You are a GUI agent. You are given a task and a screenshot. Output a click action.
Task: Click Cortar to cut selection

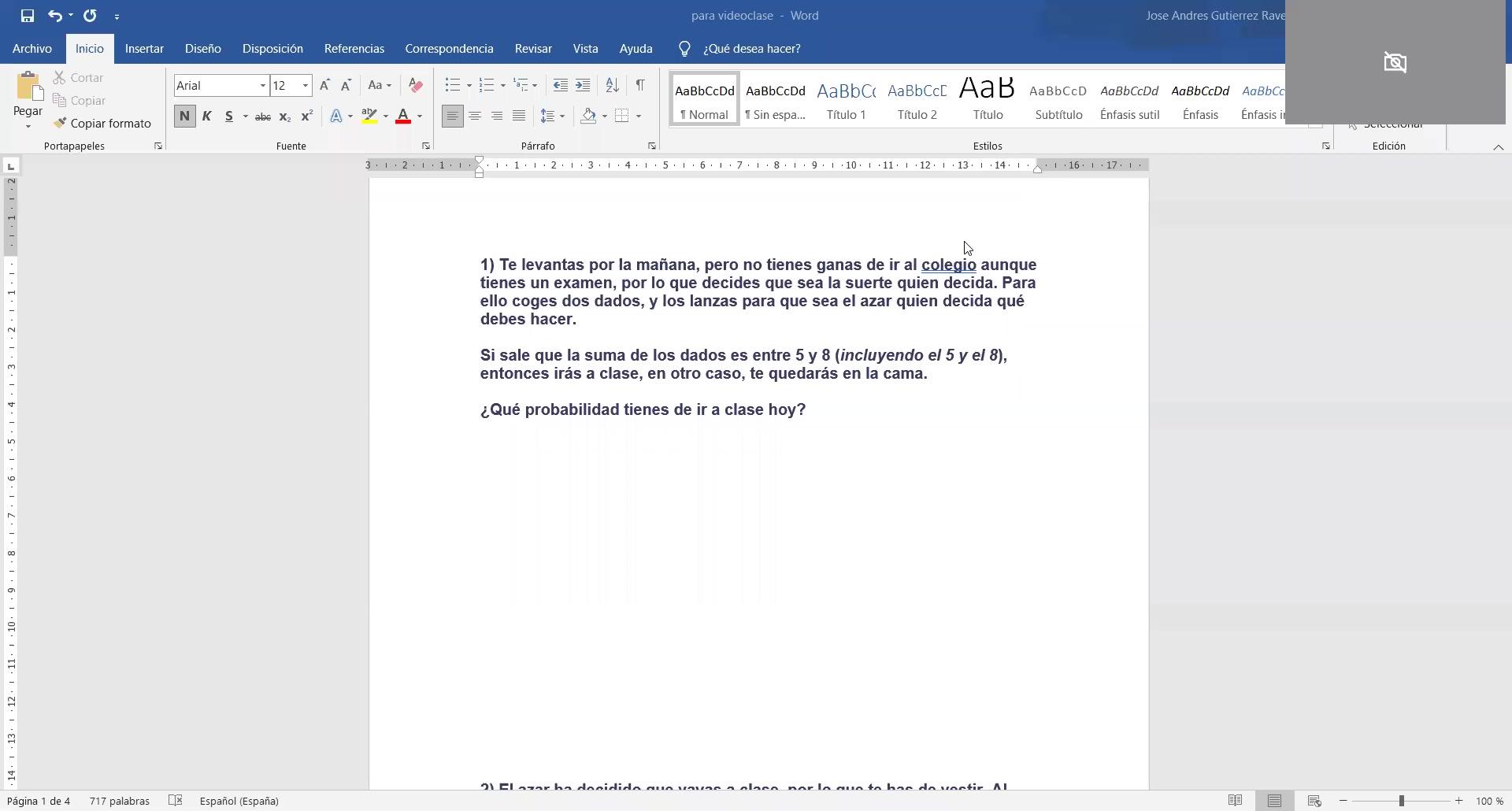click(x=79, y=78)
